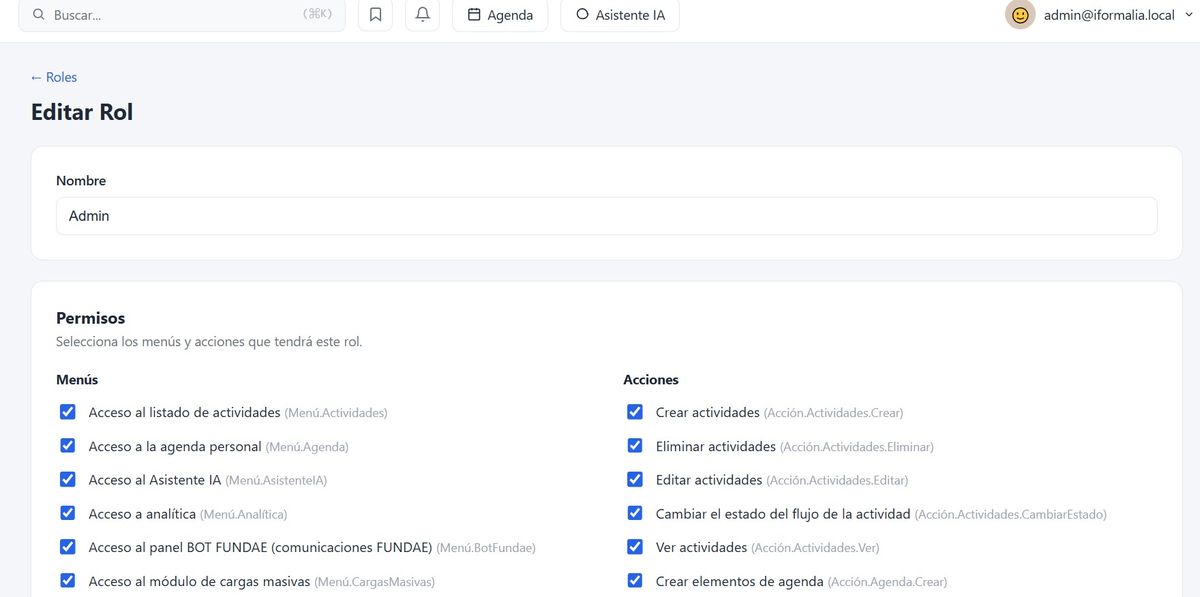Open the bookmarks icon in the top bar
Image resolution: width=1200 pixels, height=597 pixels.
pos(375,15)
